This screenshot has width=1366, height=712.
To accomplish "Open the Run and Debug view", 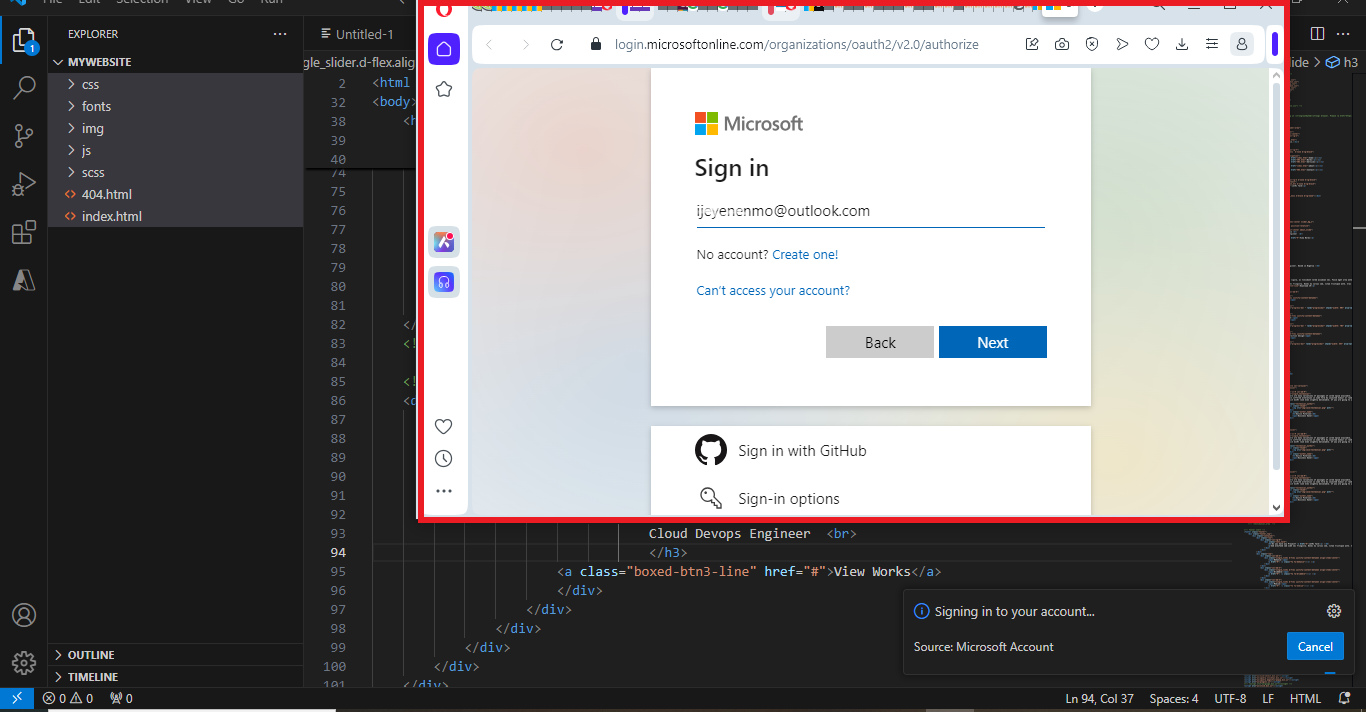I will (x=24, y=185).
